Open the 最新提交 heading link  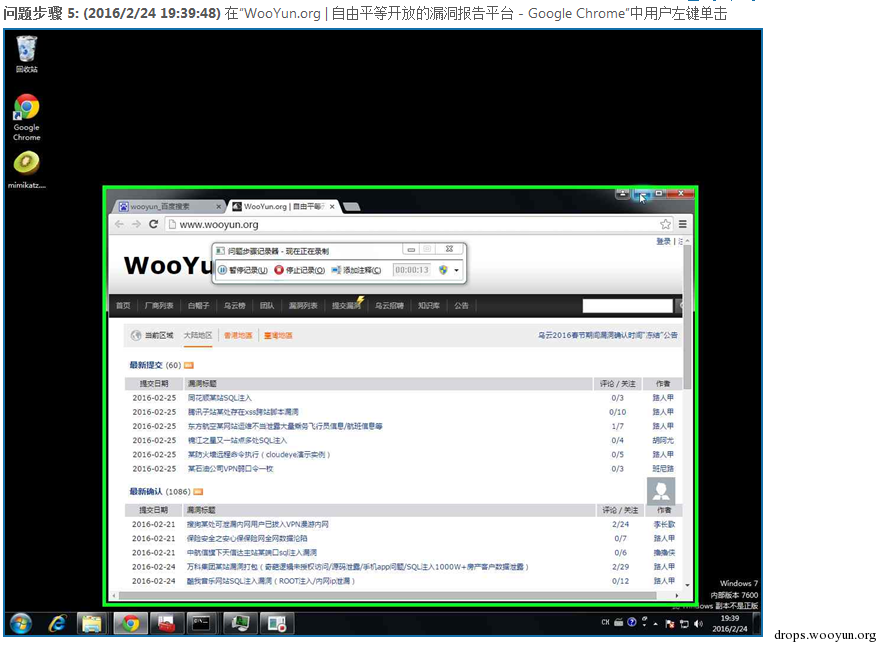pos(146,365)
